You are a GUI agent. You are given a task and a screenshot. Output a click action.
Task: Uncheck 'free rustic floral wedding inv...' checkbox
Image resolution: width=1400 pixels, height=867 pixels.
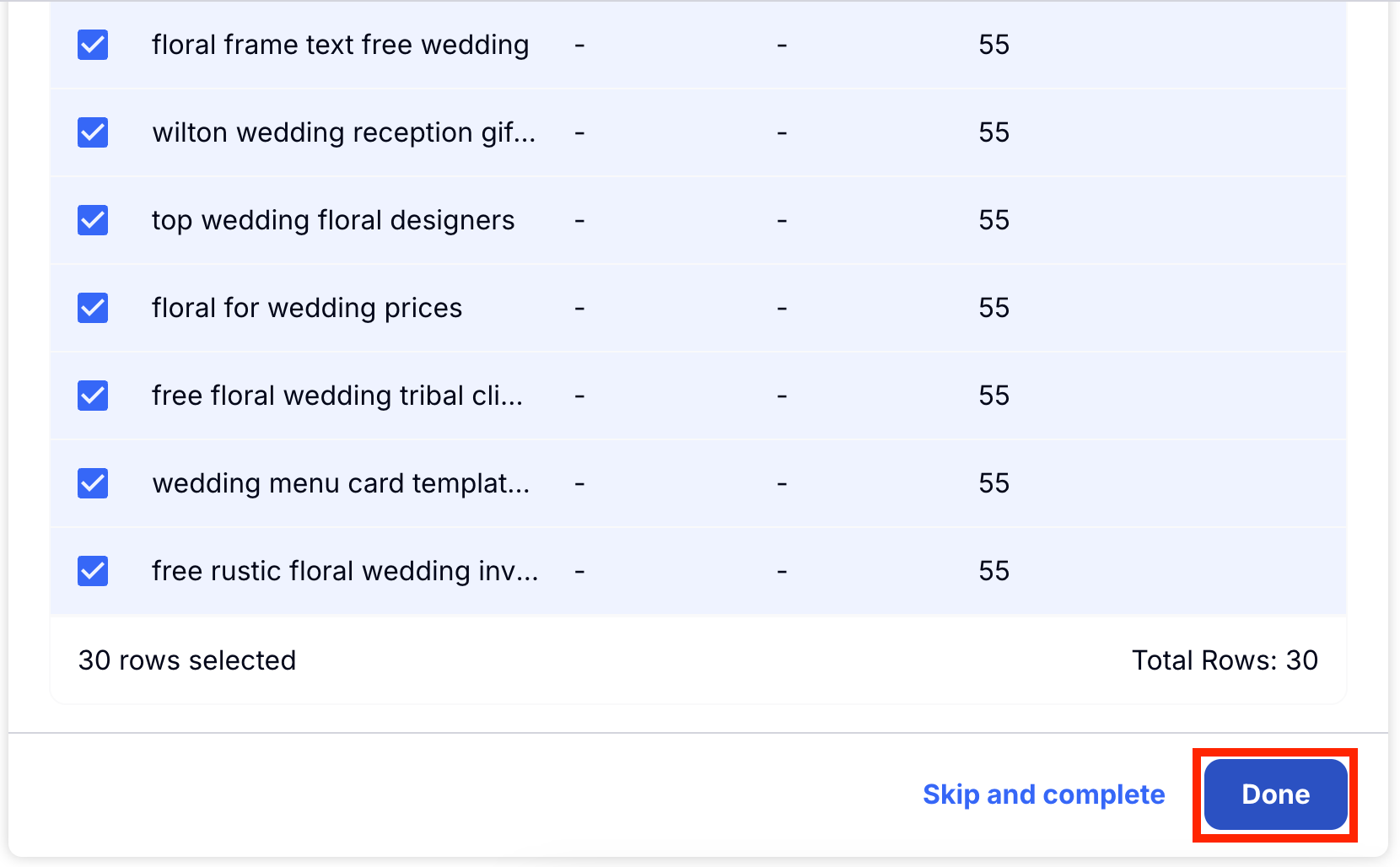pyautogui.click(x=93, y=571)
